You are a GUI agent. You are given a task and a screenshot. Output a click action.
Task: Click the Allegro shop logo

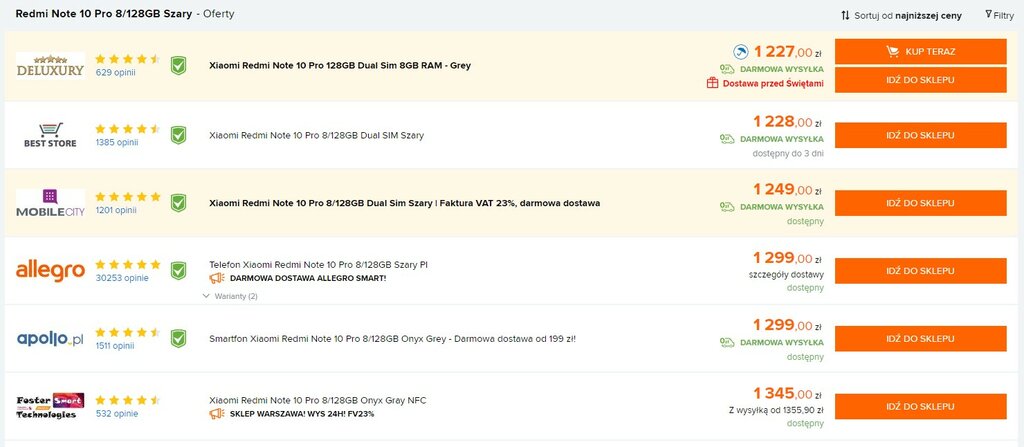(x=50, y=271)
